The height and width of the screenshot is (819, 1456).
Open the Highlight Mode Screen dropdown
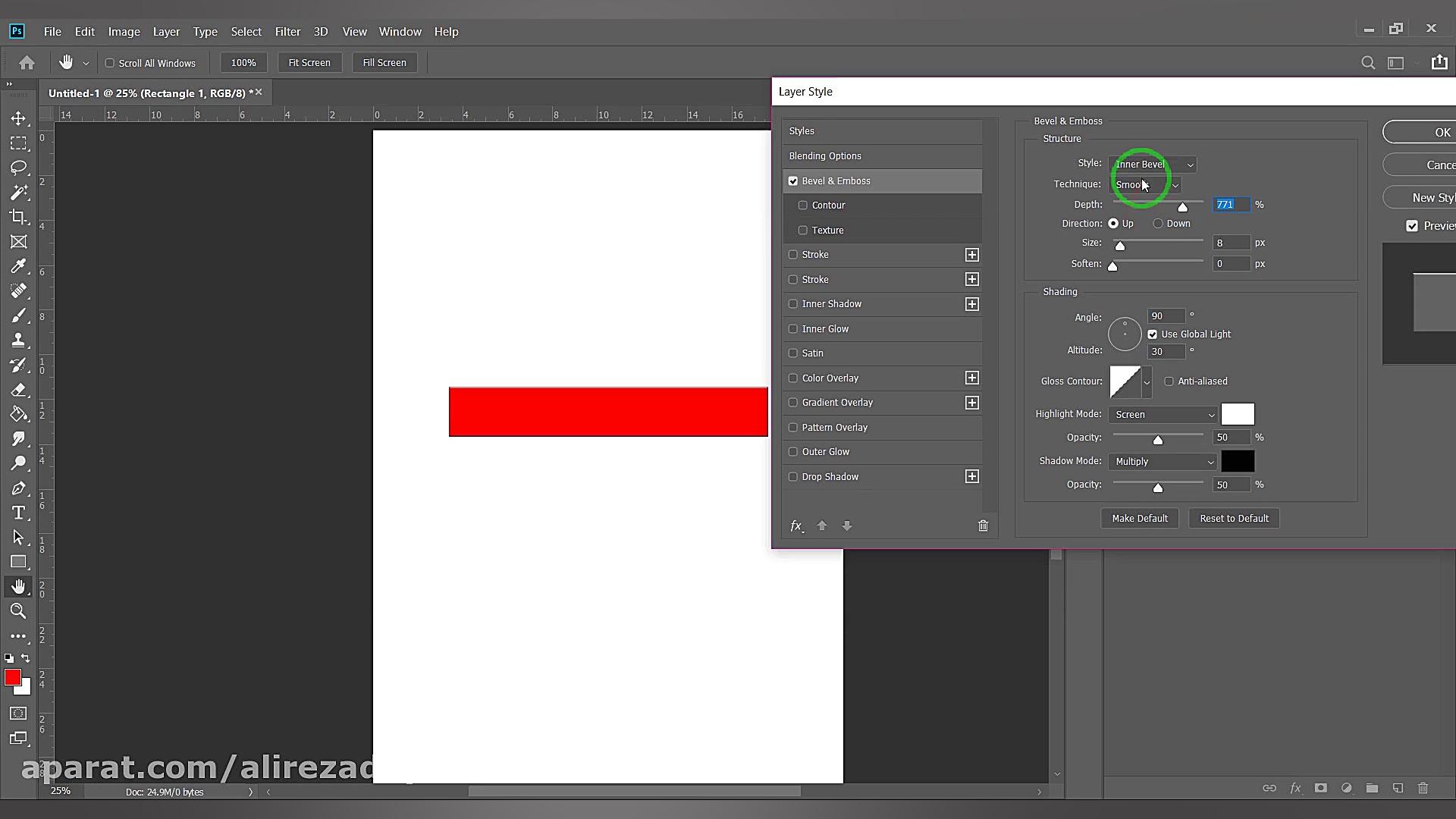[x=1163, y=415]
